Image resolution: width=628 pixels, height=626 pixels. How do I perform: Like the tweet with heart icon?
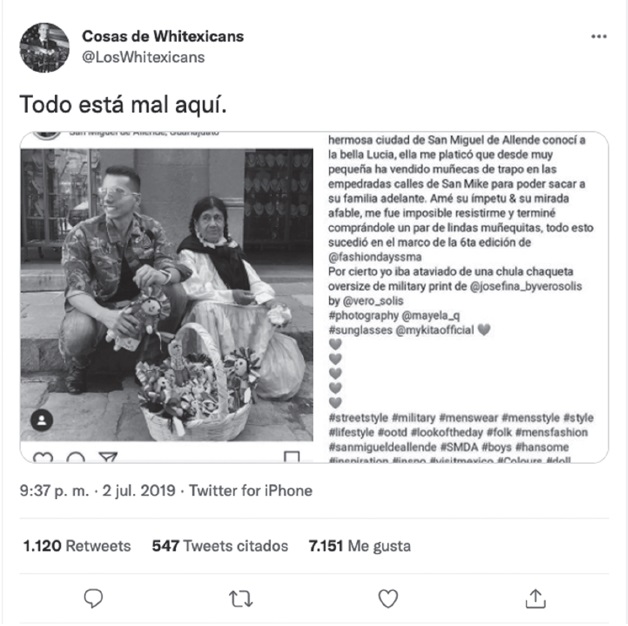[388, 598]
